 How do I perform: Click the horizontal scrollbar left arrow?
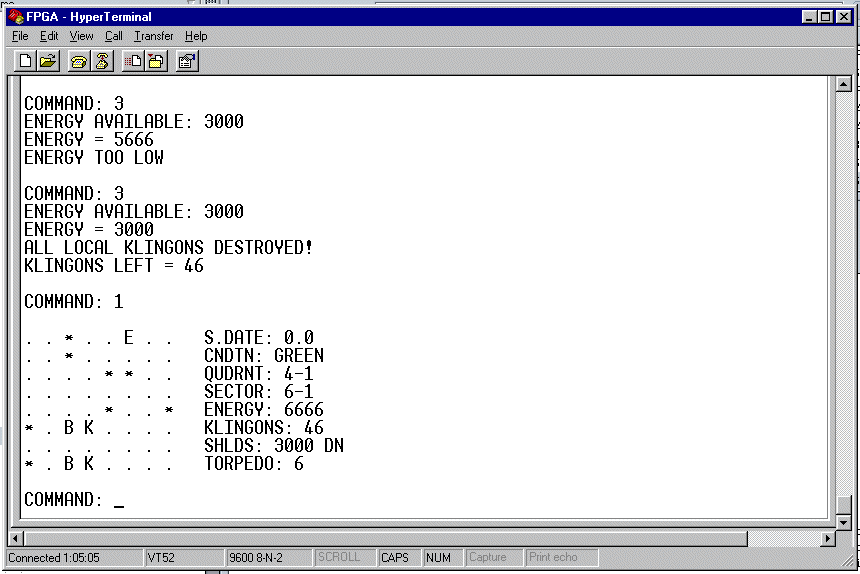tap(17, 539)
